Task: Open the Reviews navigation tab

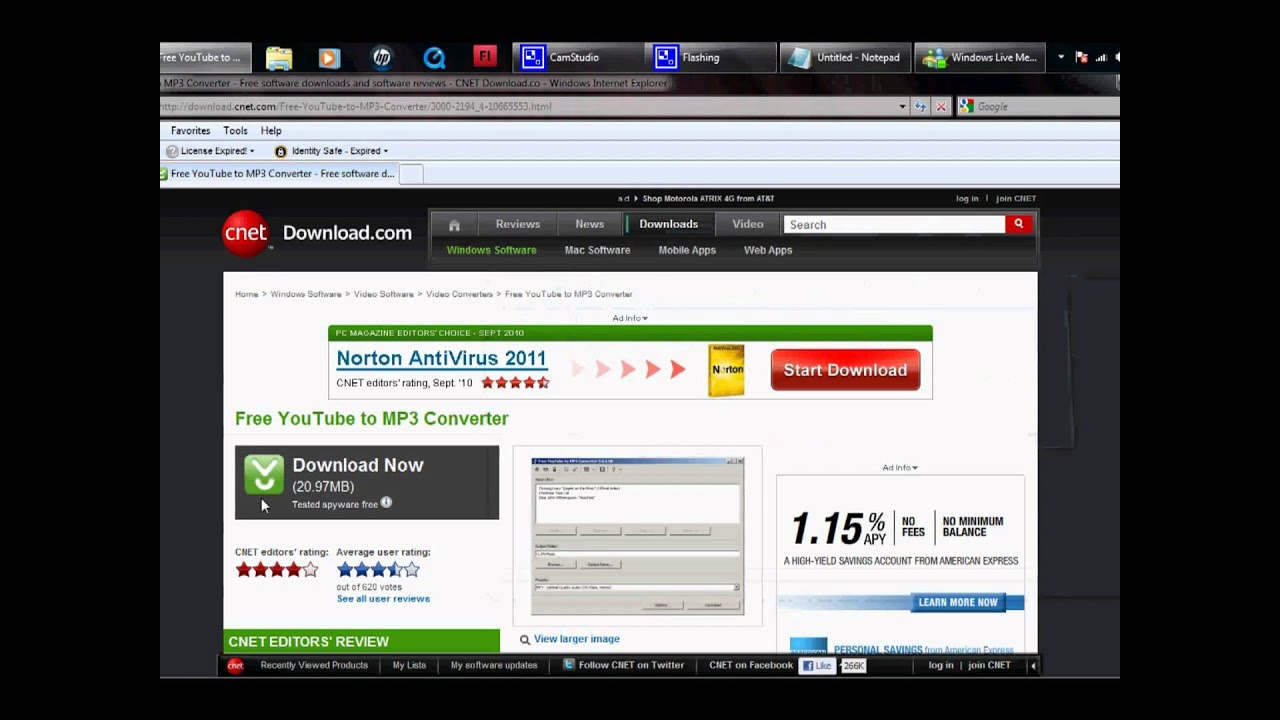Action: (518, 224)
